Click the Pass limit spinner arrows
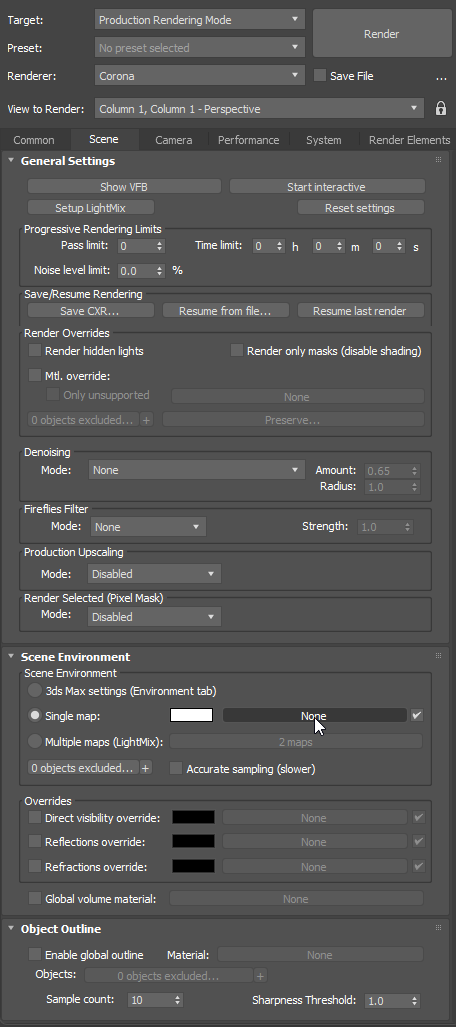Image resolution: width=456 pixels, height=1027 pixels. point(159,246)
